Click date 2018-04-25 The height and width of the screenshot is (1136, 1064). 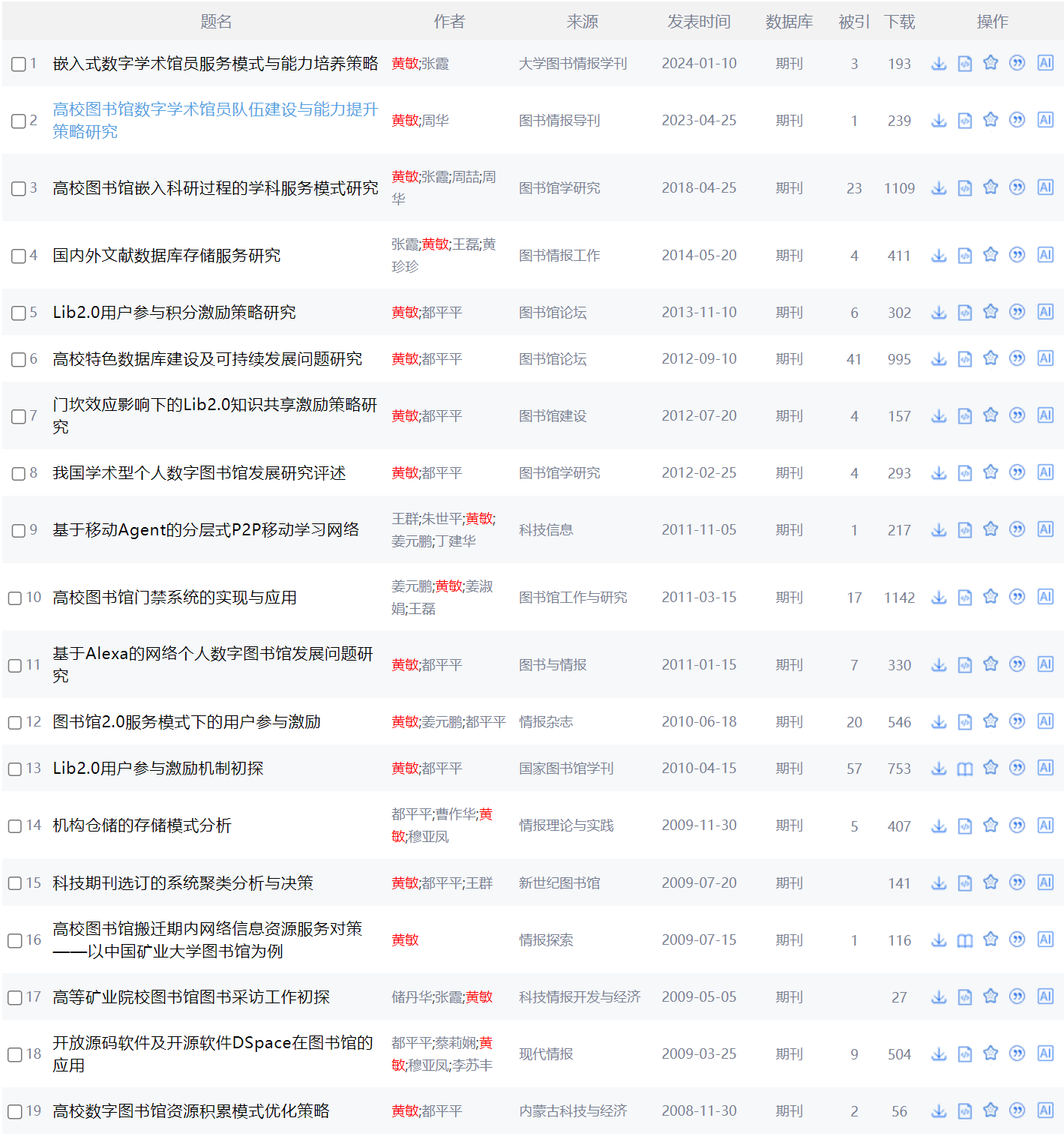click(x=699, y=187)
